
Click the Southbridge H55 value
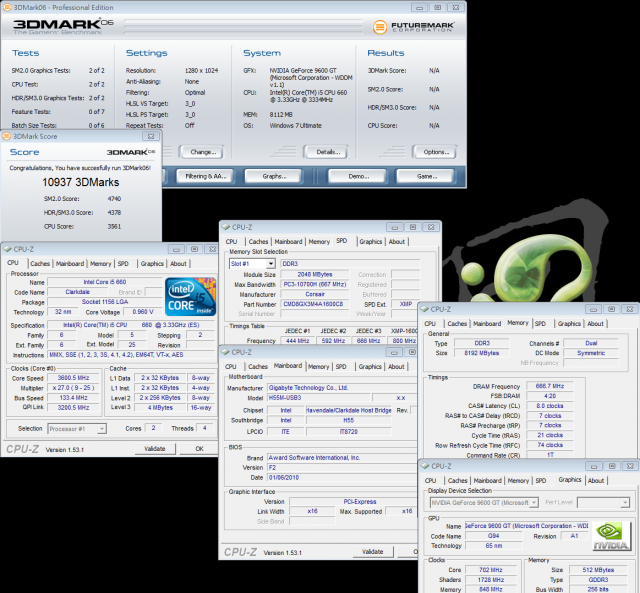point(349,420)
